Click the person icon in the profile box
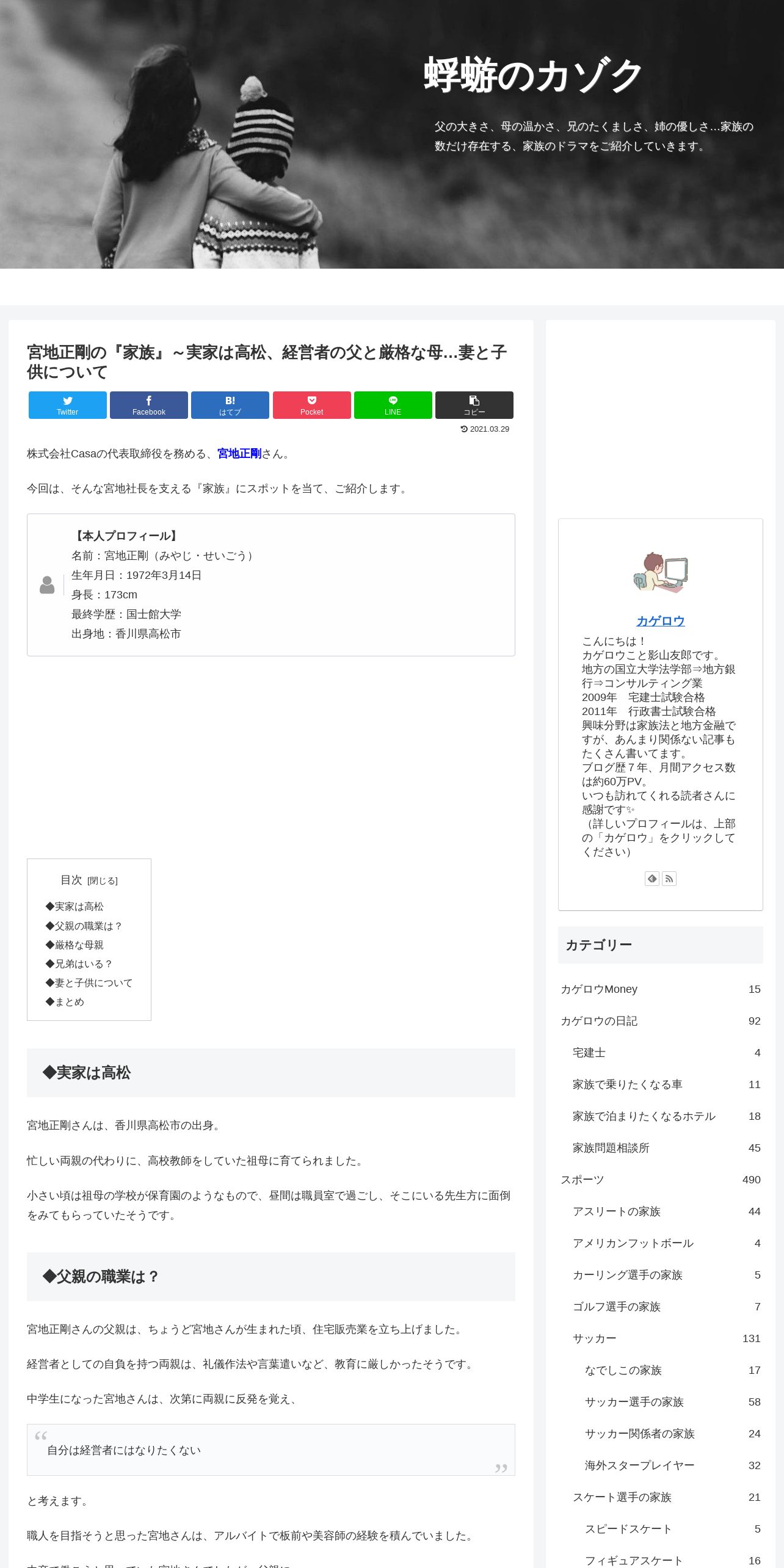This screenshot has width=784, height=1568. tap(47, 585)
